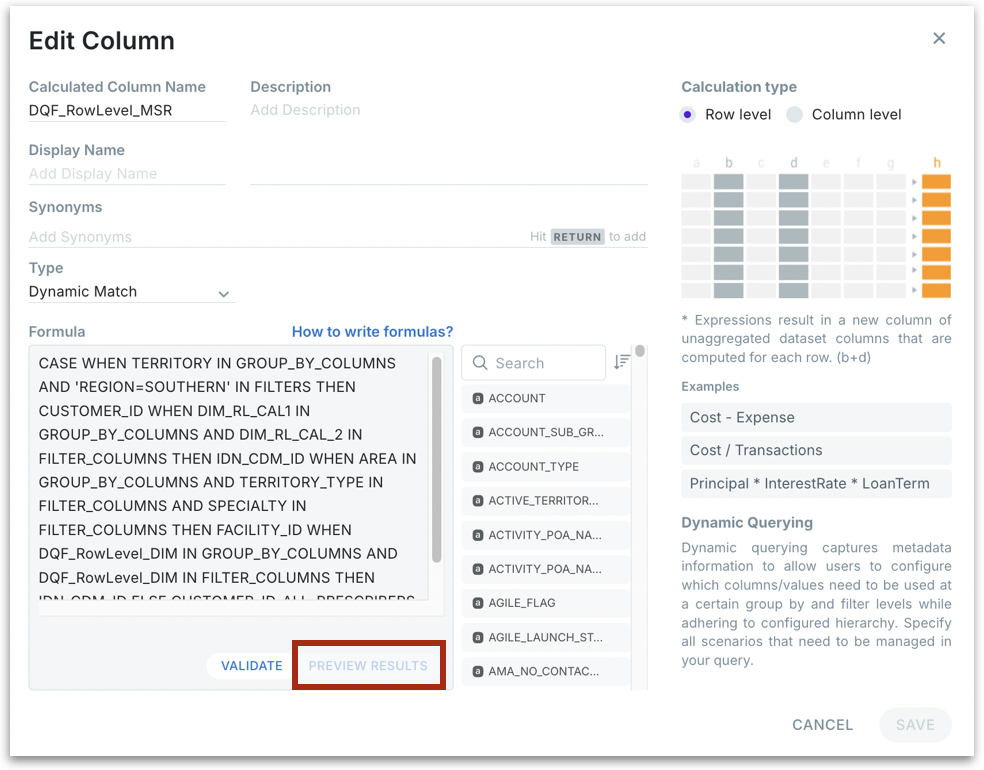
Task: Click the CANCEL button
Action: point(822,725)
